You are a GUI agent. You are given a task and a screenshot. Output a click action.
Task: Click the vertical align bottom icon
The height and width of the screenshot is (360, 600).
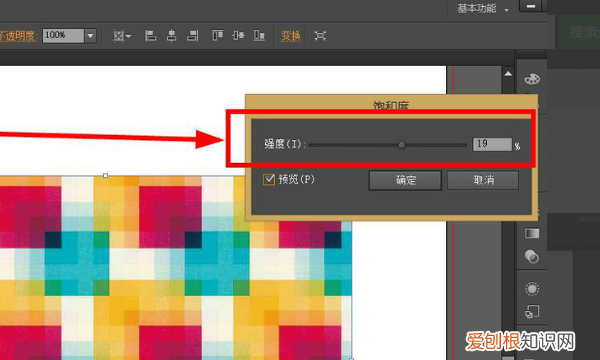pyautogui.click(x=259, y=36)
